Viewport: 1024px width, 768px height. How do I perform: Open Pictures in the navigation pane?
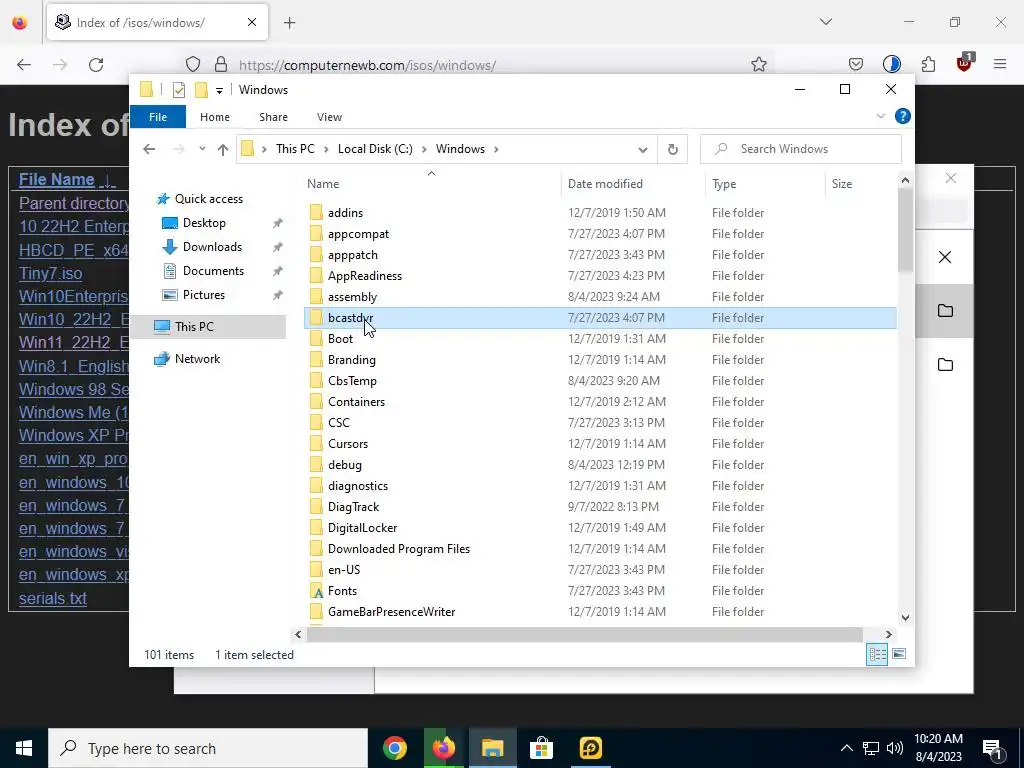(204, 295)
